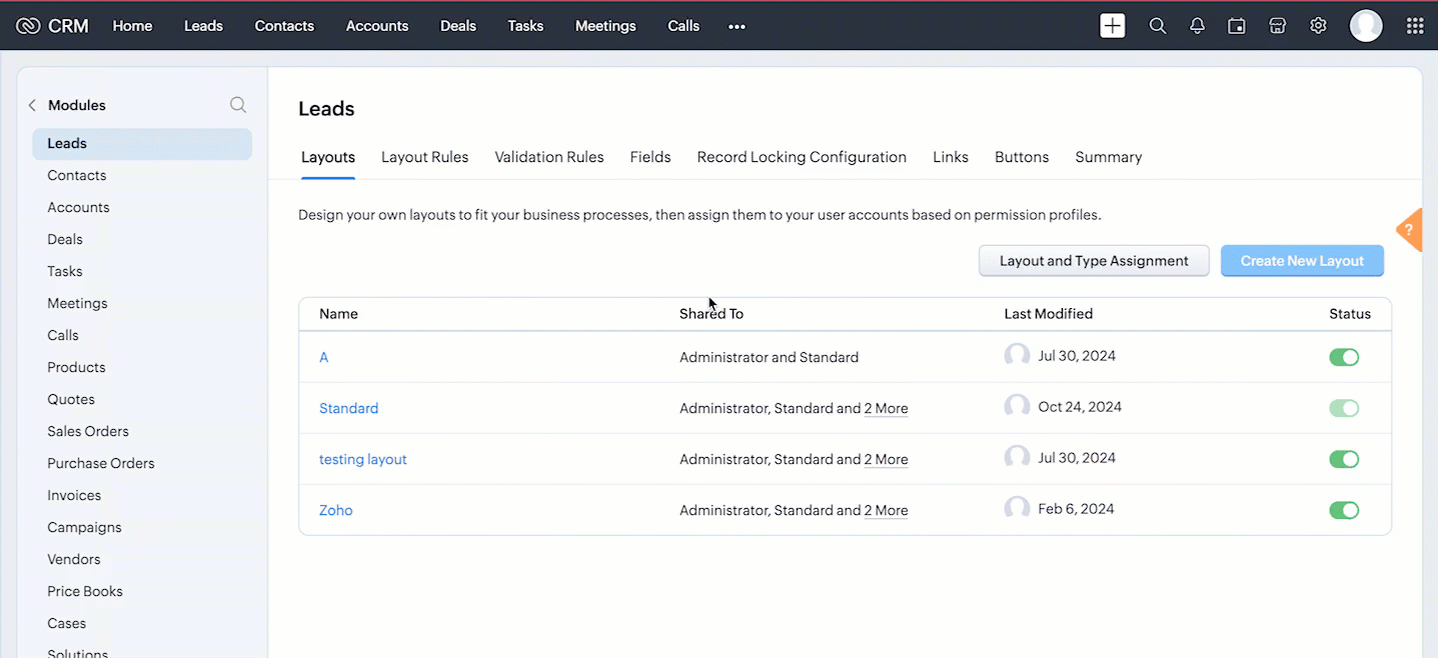Screen dimensions: 1438x658
Task: Search modules using the magnifier icon
Action: coord(238,105)
